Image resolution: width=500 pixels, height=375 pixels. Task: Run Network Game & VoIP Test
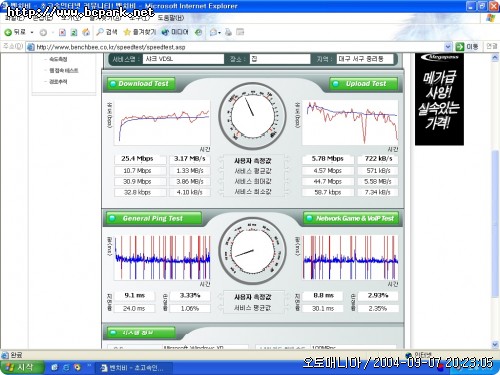[351, 218]
